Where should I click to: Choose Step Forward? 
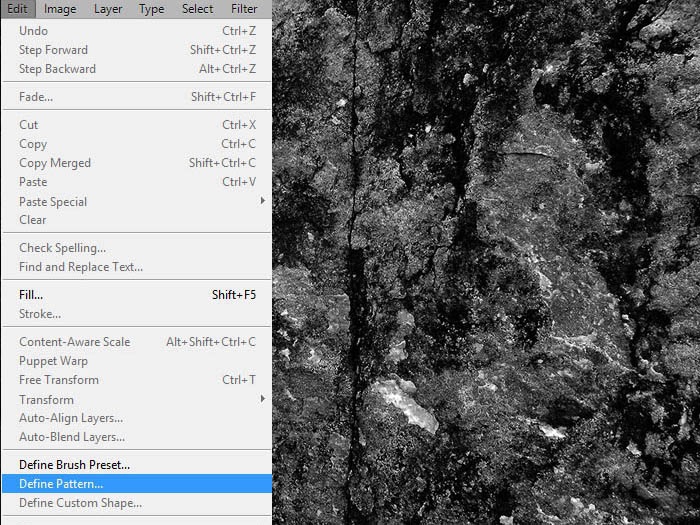click(137, 50)
